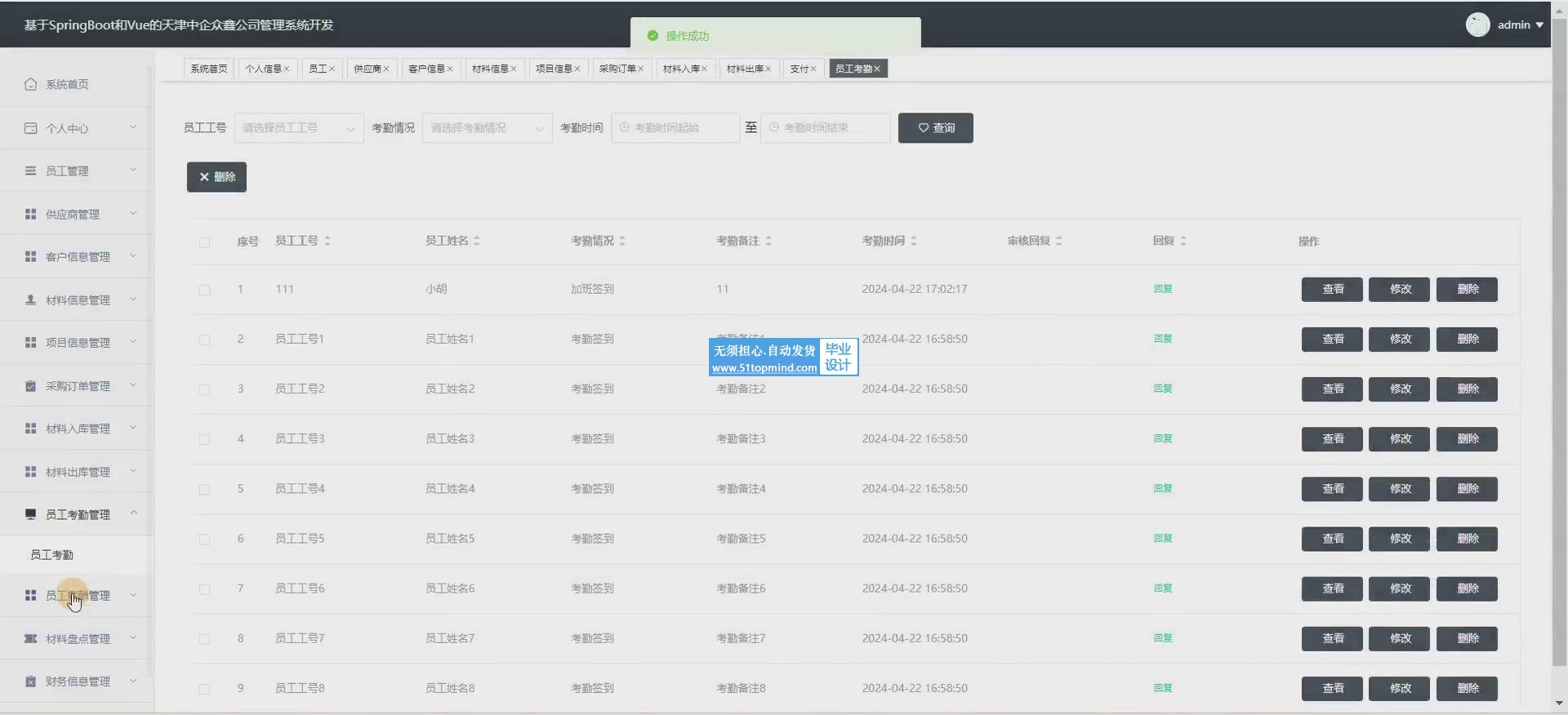Screen dimensions: 1568x715
Task: Click the 财务信息管理 icon
Action: 30,681
